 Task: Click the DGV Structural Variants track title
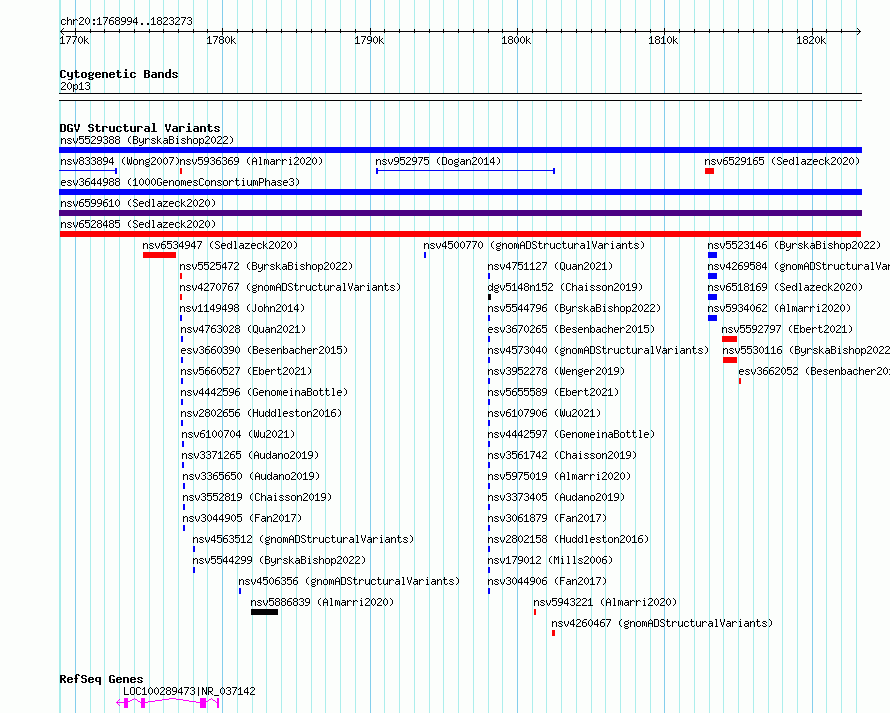pyautogui.click(x=140, y=128)
